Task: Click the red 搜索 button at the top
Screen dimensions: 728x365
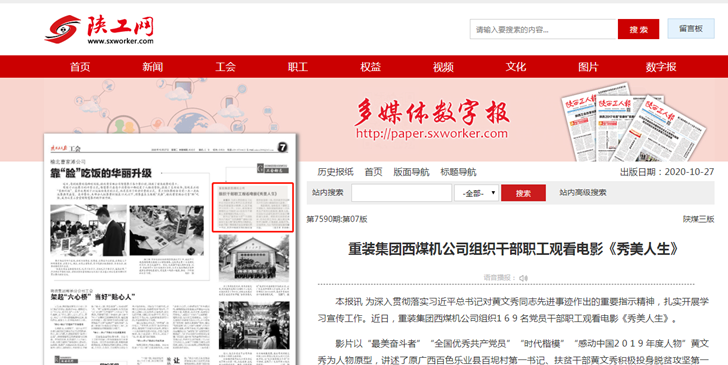Action: pyautogui.click(x=638, y=29)
